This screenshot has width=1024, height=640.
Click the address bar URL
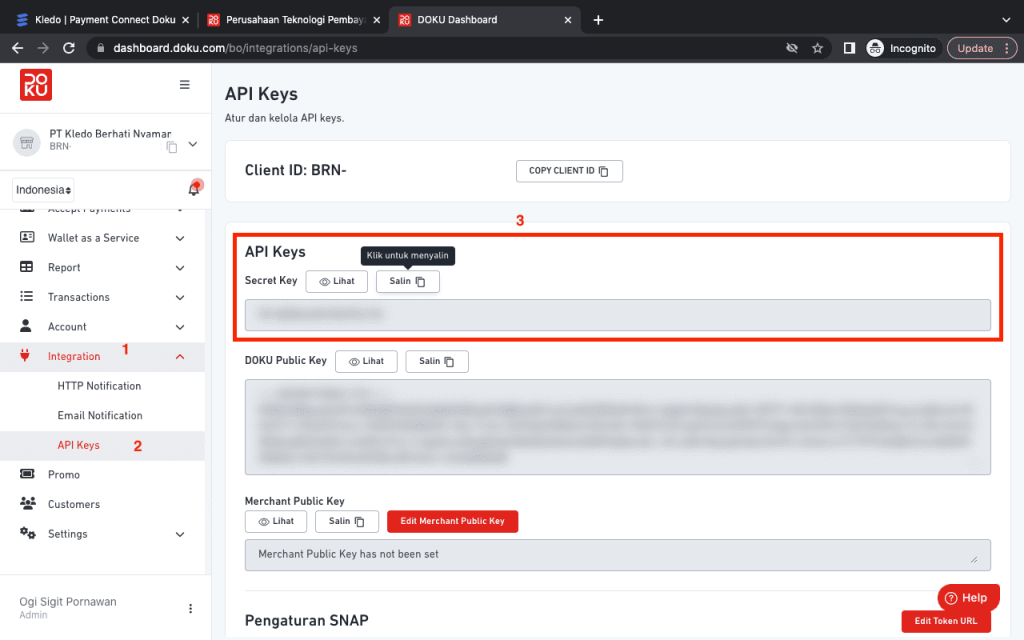coord(235,48)
